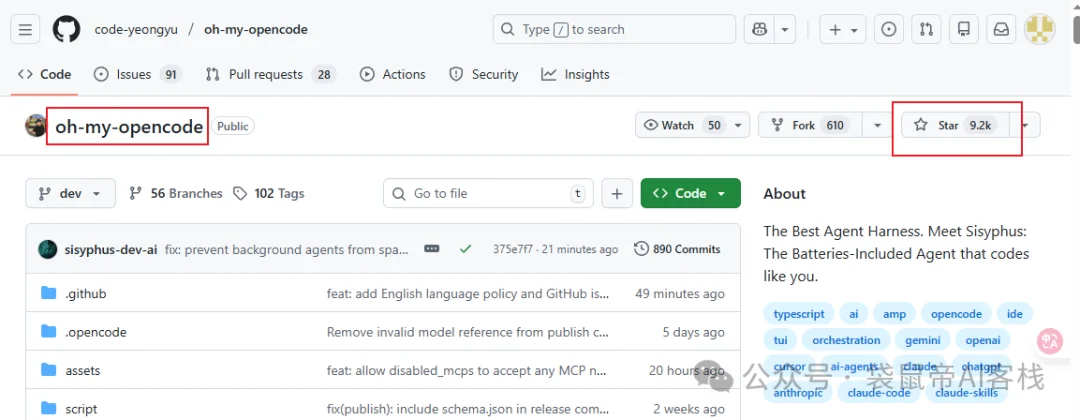1080x420 pixels.
Task: Click the .github folder icon
Action: pos(48,293)
